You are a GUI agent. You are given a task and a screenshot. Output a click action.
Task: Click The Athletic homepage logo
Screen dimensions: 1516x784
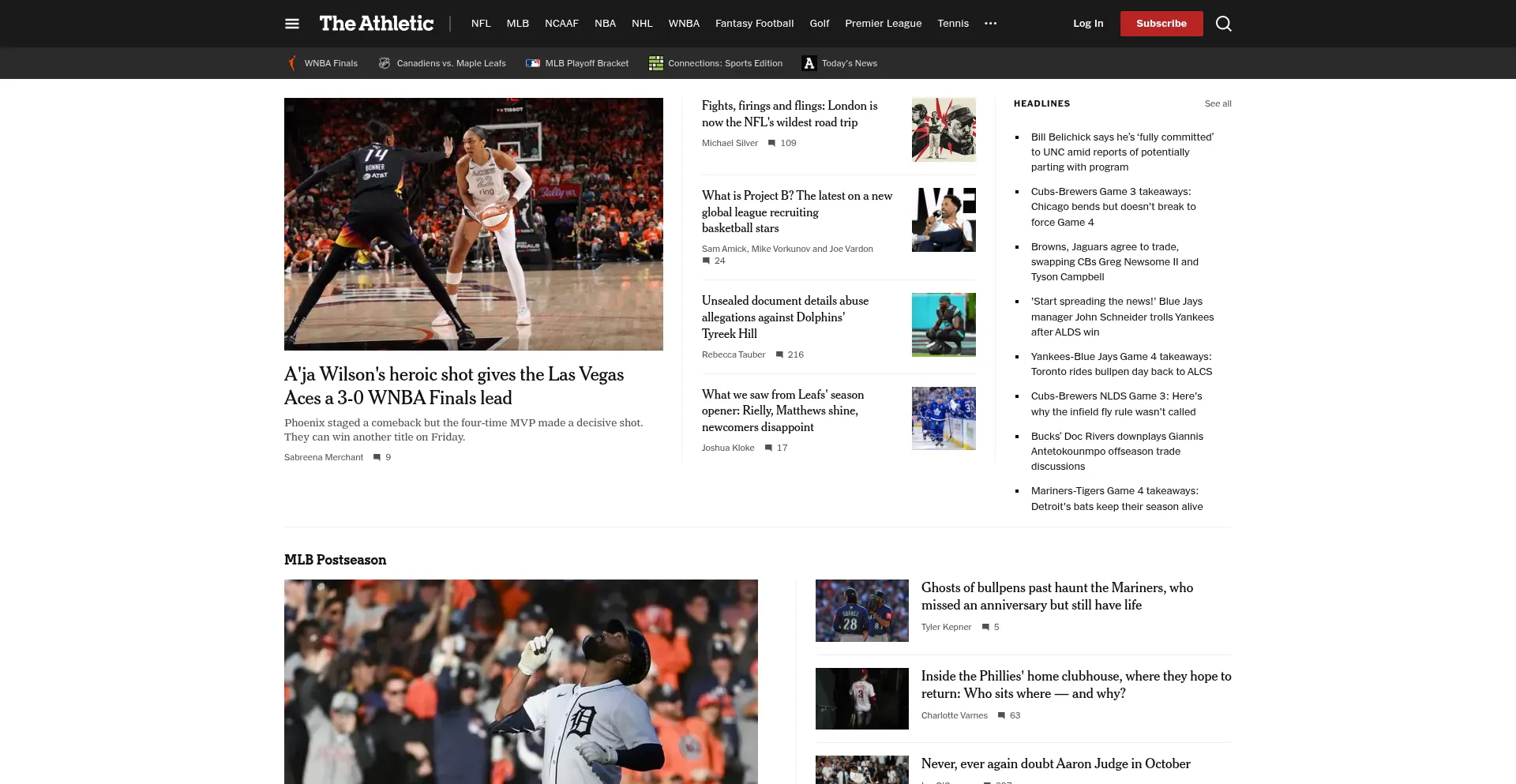[x=377, y=24]
